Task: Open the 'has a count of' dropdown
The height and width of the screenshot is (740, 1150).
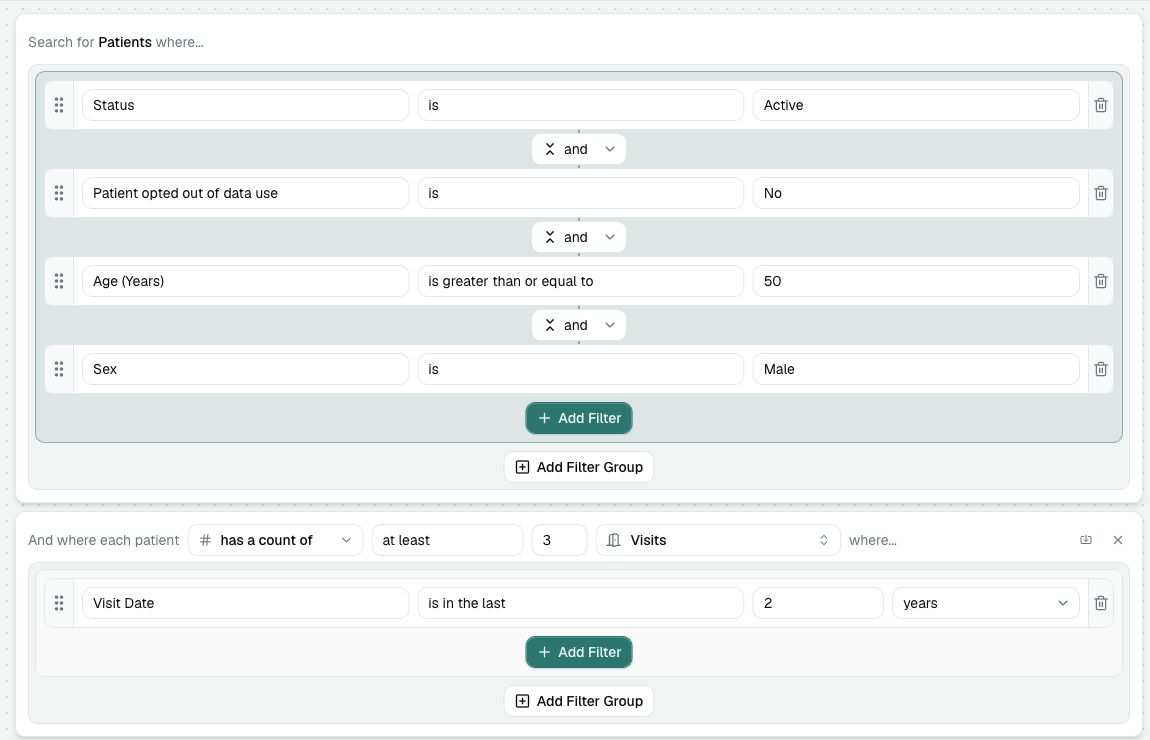Action: (x=275, y=540)
